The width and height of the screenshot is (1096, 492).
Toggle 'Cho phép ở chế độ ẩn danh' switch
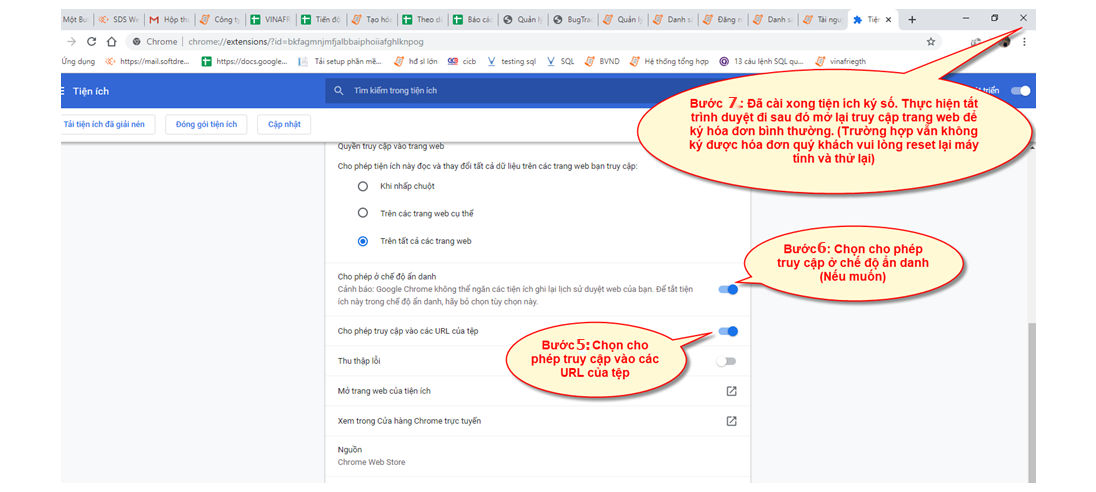[x=728, y=290]
